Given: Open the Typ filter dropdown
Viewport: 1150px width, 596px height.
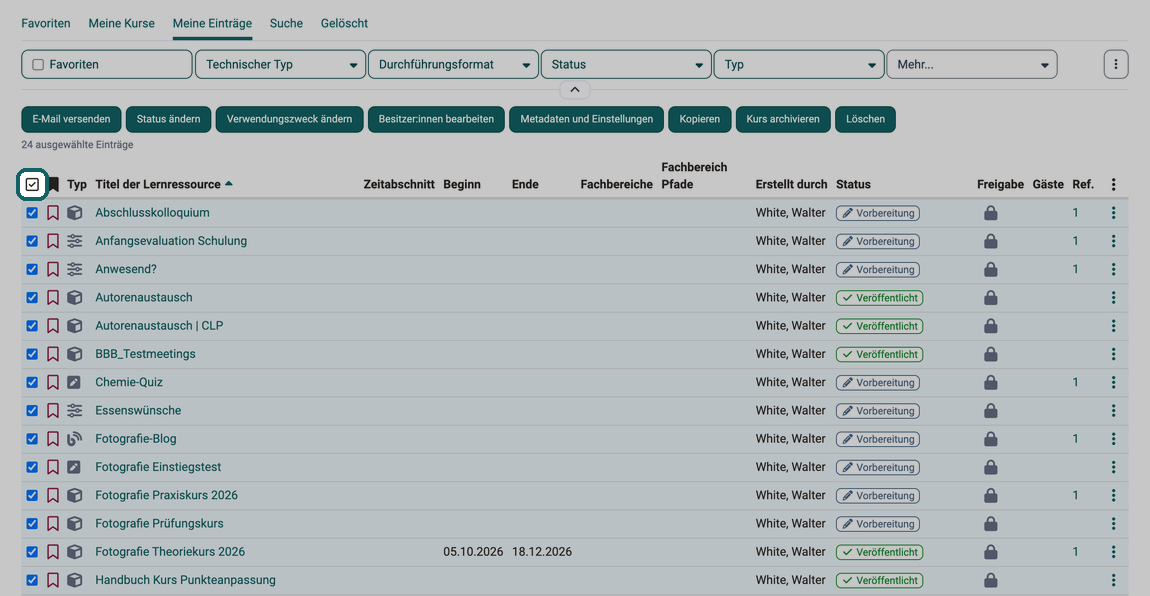Looking at the screenshot, I should 799,65.
